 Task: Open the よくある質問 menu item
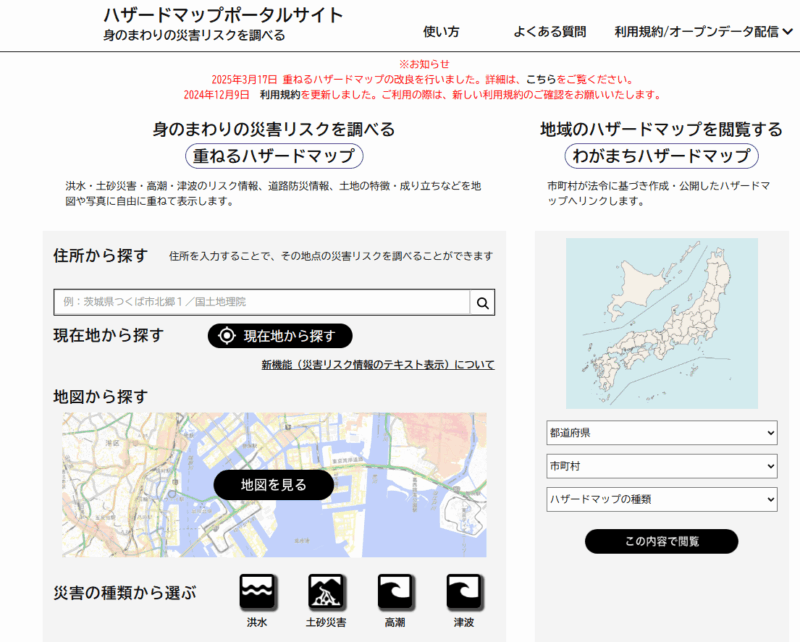click(x=550, y=32)
